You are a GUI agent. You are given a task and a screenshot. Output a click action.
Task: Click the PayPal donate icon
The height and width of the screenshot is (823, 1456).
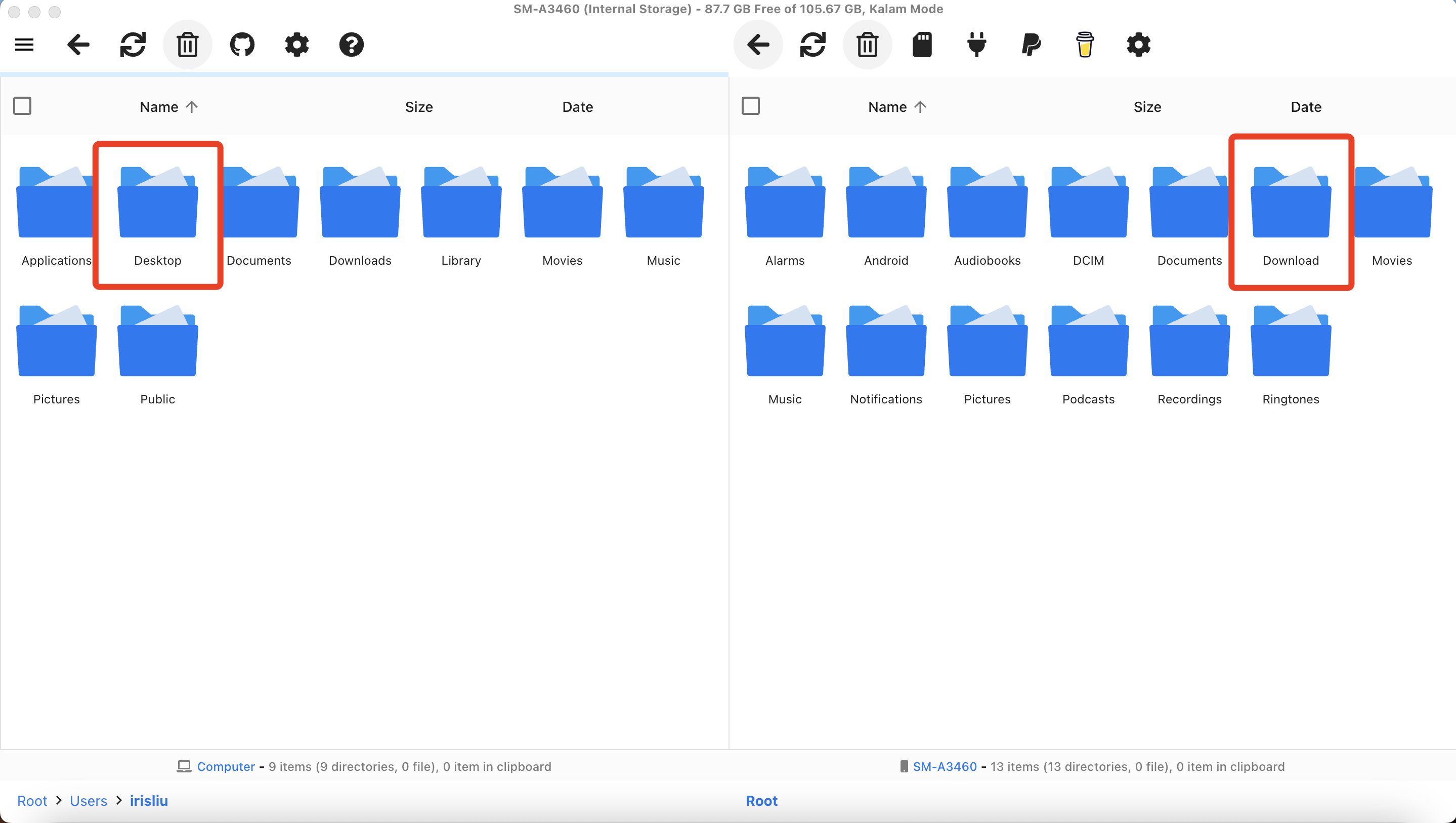tap(1031, 45)
